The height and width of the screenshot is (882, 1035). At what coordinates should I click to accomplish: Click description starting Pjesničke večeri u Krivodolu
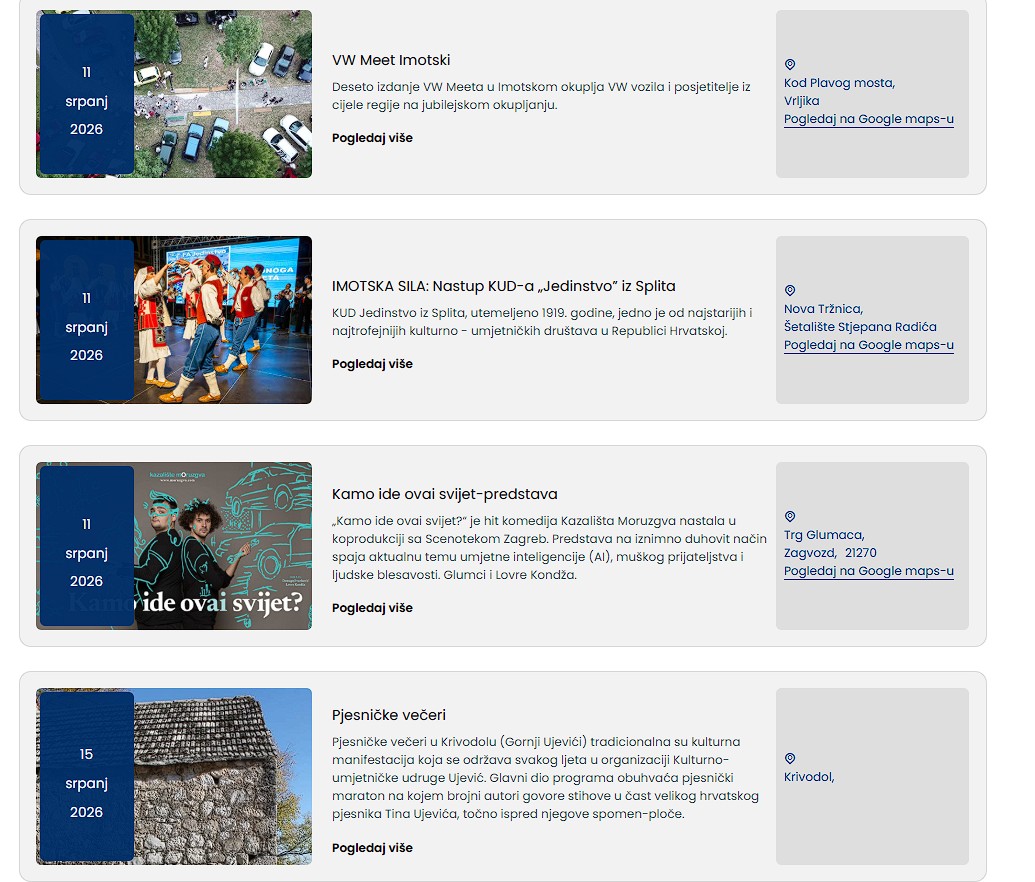point(545,778)
